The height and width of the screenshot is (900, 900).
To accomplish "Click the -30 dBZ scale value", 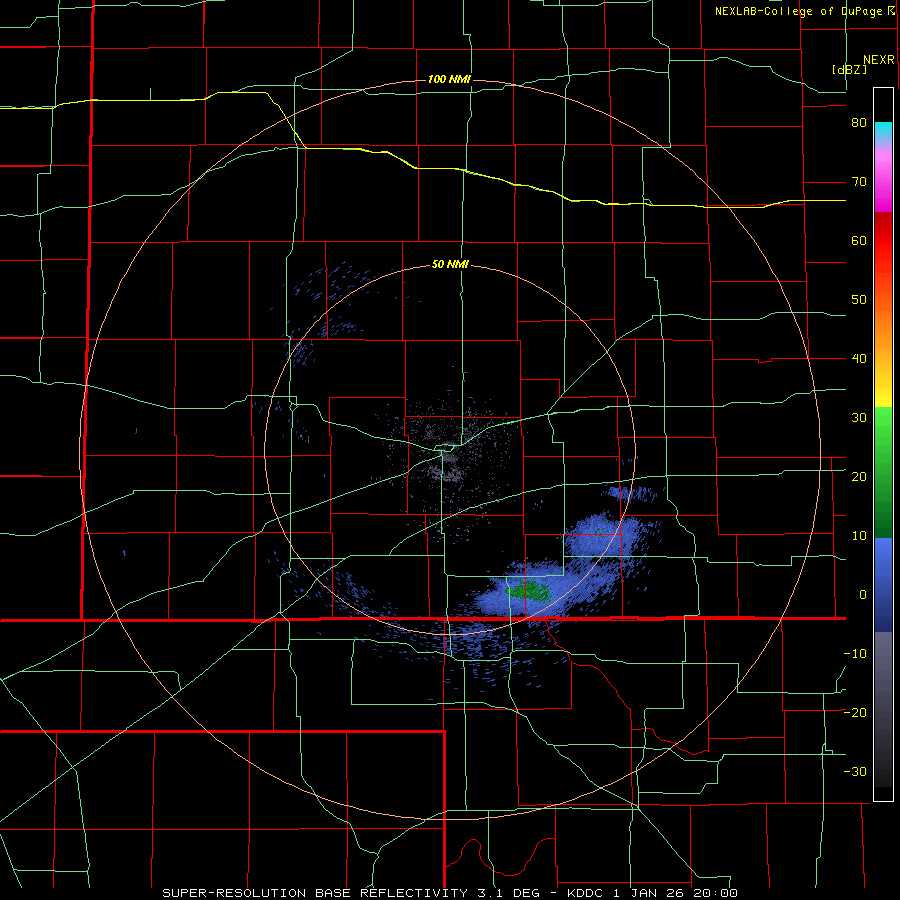I will click(855, 772).
